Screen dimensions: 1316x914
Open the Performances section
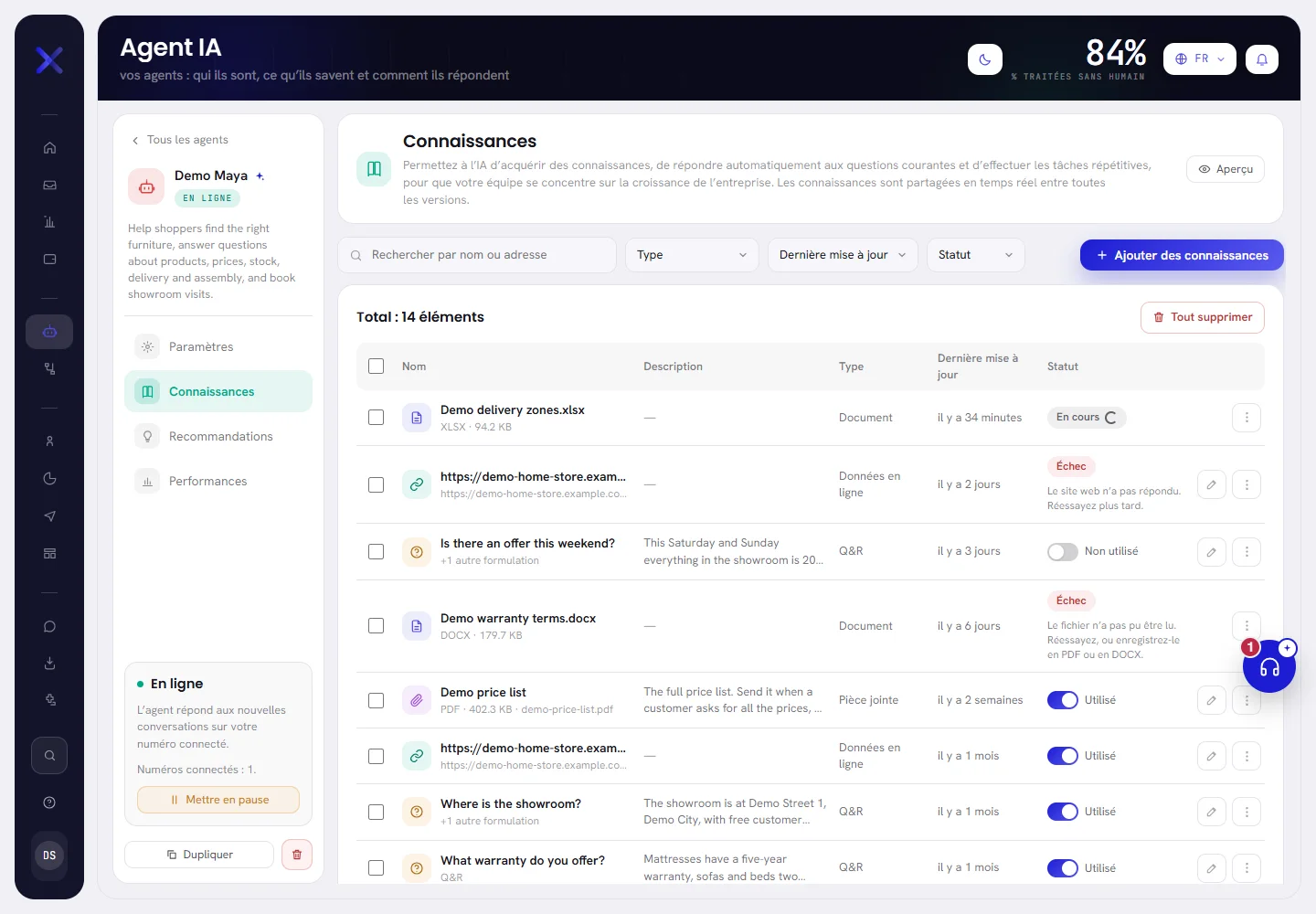tap(218, 482)
